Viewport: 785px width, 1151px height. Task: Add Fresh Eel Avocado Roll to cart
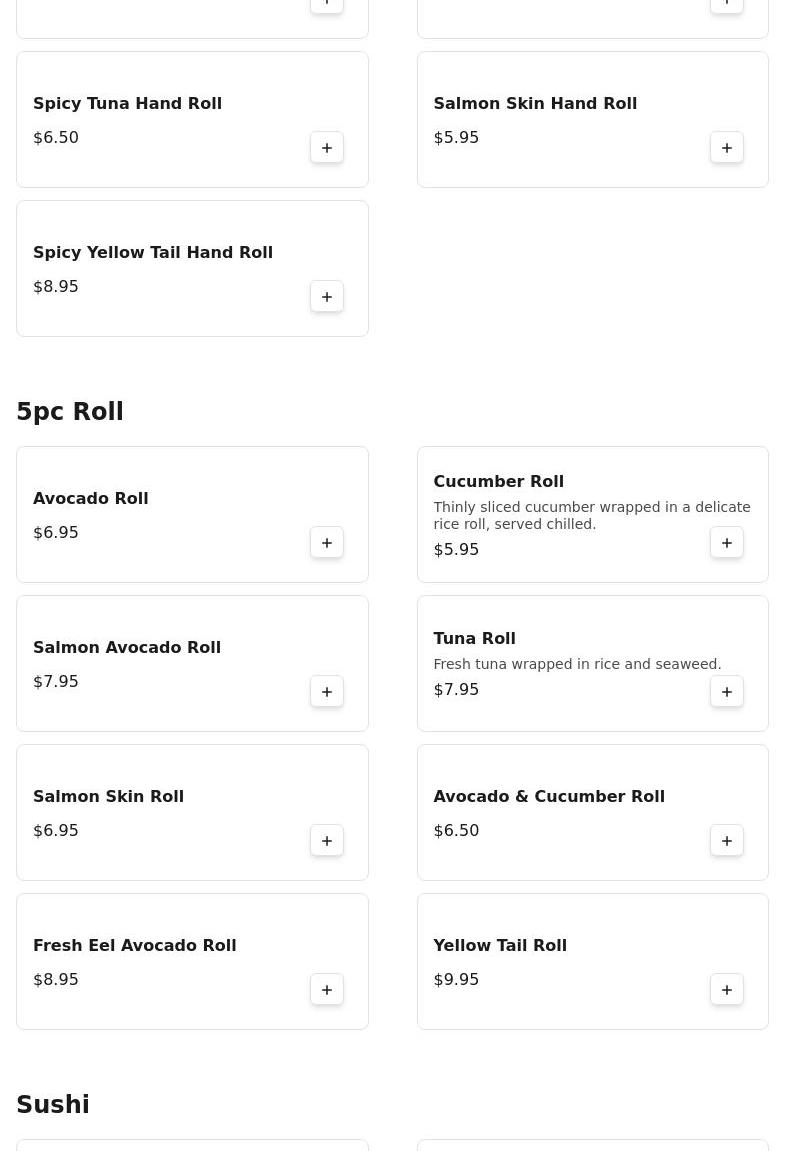[327, 990]
